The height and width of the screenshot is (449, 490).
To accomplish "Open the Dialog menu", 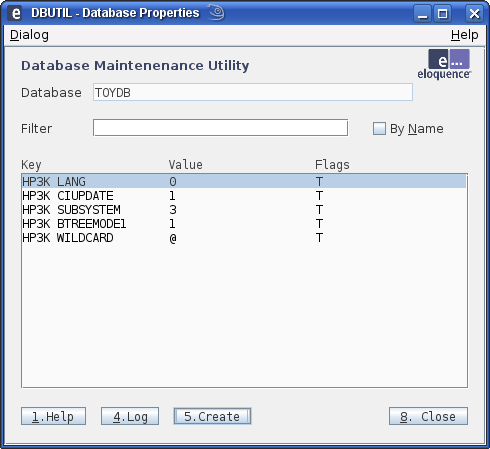I will [x=29, y=35].
